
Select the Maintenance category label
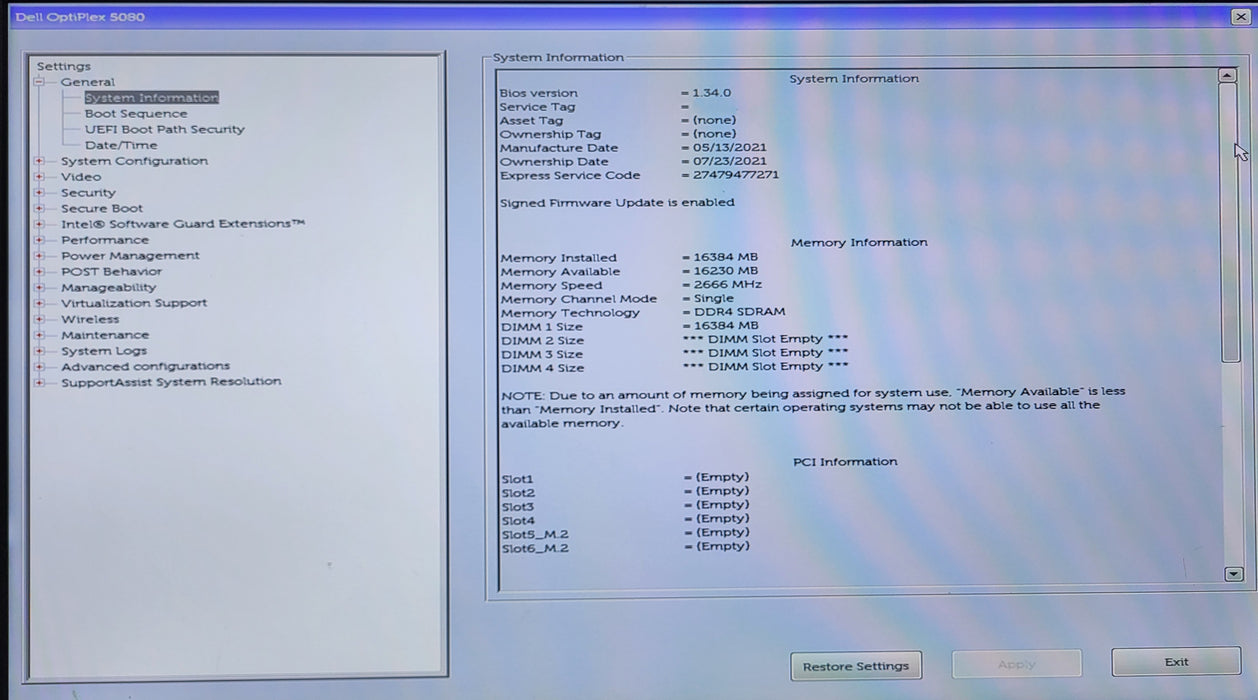[104, 335]
